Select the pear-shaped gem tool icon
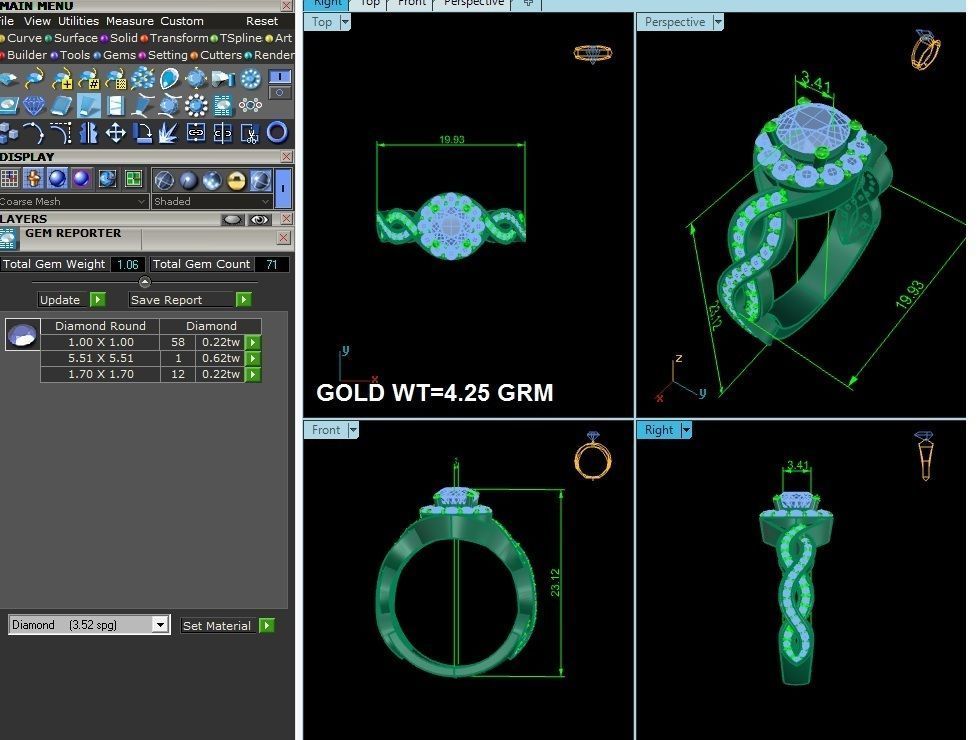The height and width of the screenshot is (740, 979). pos(169,79)
